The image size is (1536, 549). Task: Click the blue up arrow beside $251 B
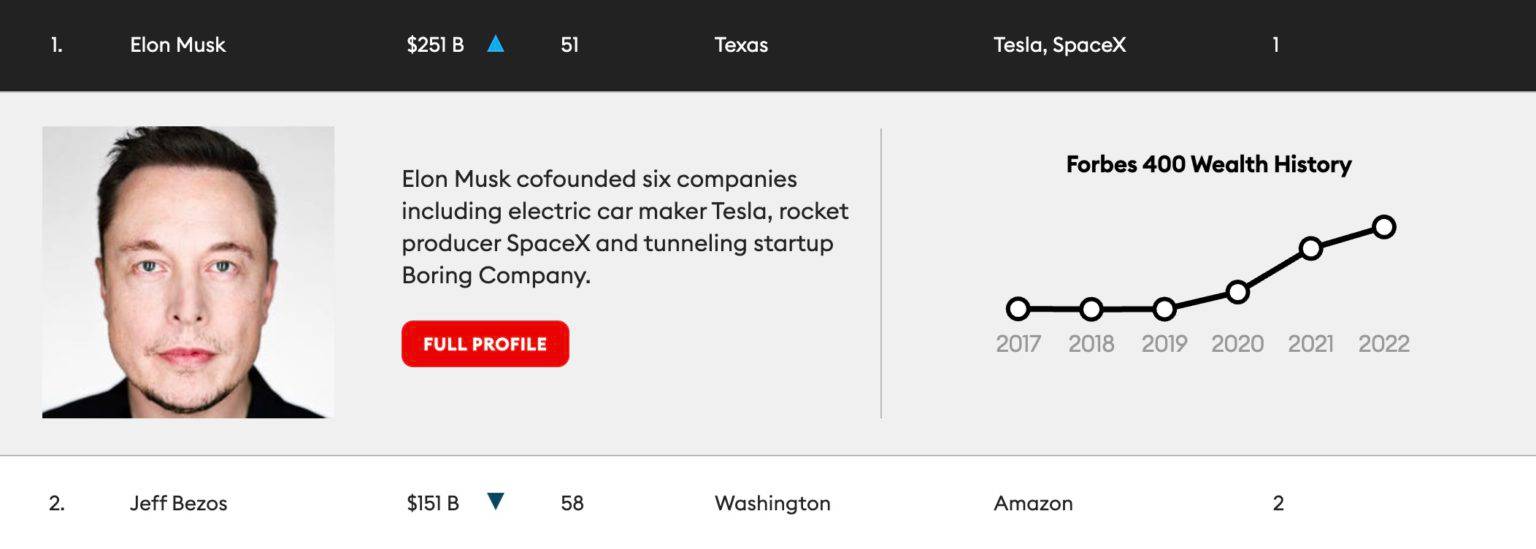pyautogui.click(x=495, y=44)
